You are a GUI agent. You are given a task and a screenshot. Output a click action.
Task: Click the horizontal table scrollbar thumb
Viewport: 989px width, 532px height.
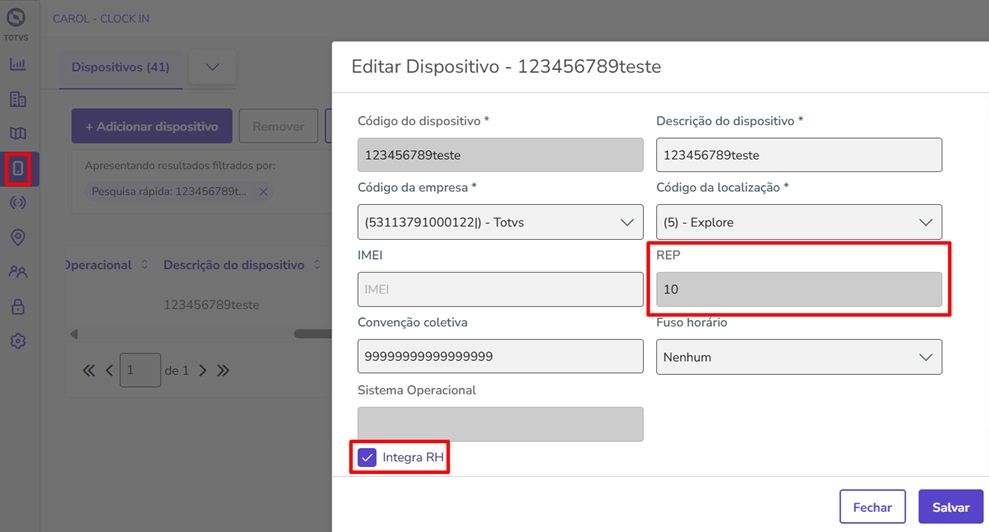coord(313,334)
